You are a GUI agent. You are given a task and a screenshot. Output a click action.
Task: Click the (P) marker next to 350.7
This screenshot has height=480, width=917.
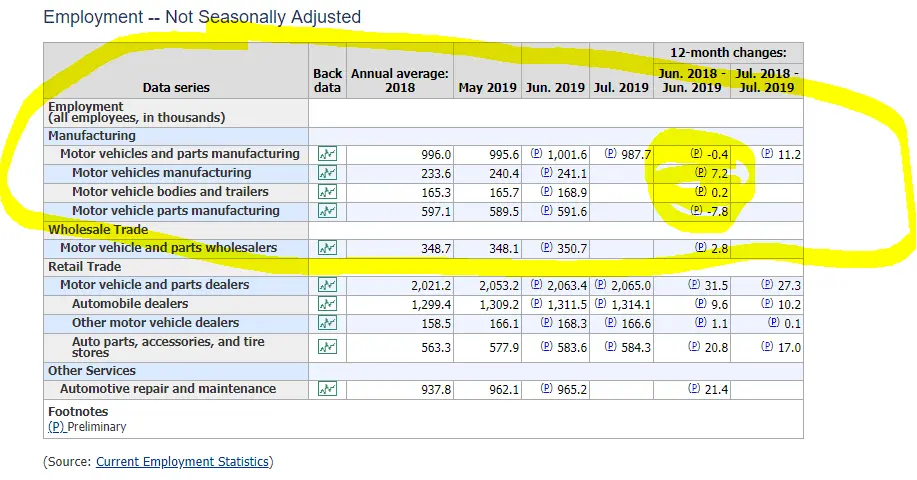546,248
